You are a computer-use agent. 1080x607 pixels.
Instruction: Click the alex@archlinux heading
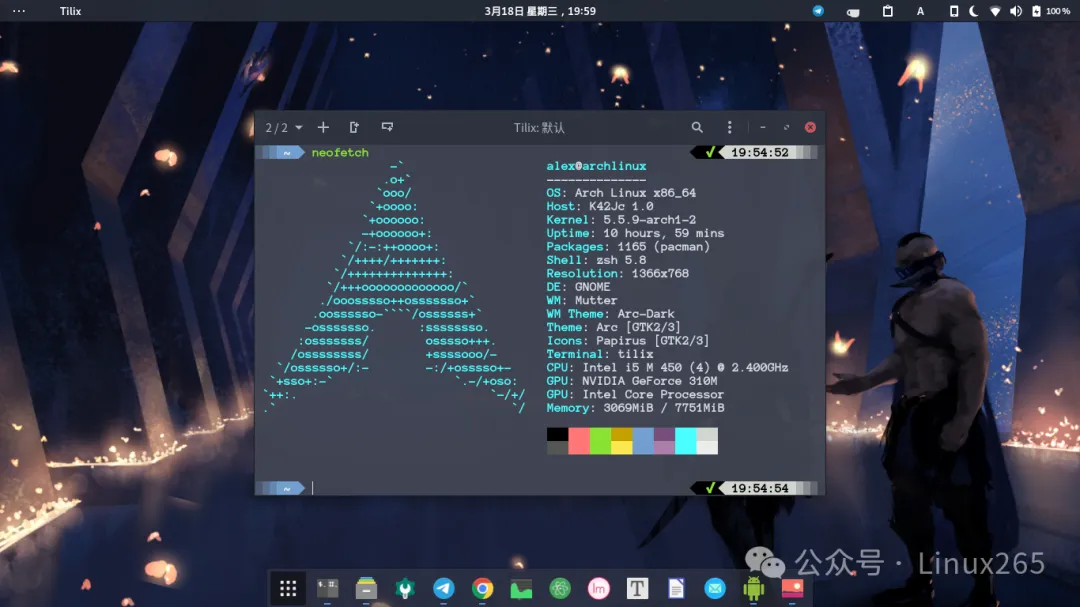[596, 166]
